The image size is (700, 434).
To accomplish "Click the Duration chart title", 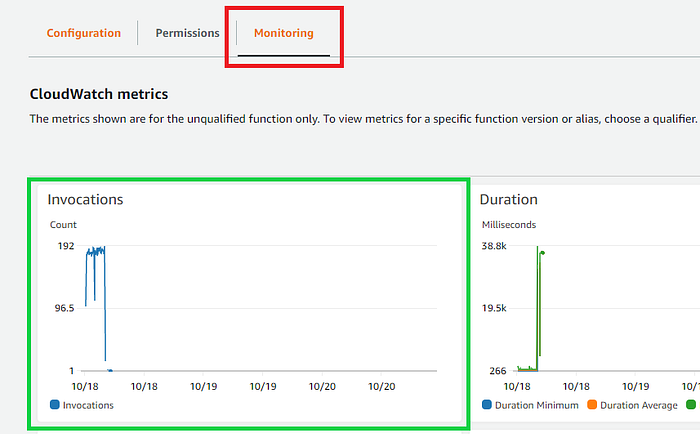I will point(508,199).
